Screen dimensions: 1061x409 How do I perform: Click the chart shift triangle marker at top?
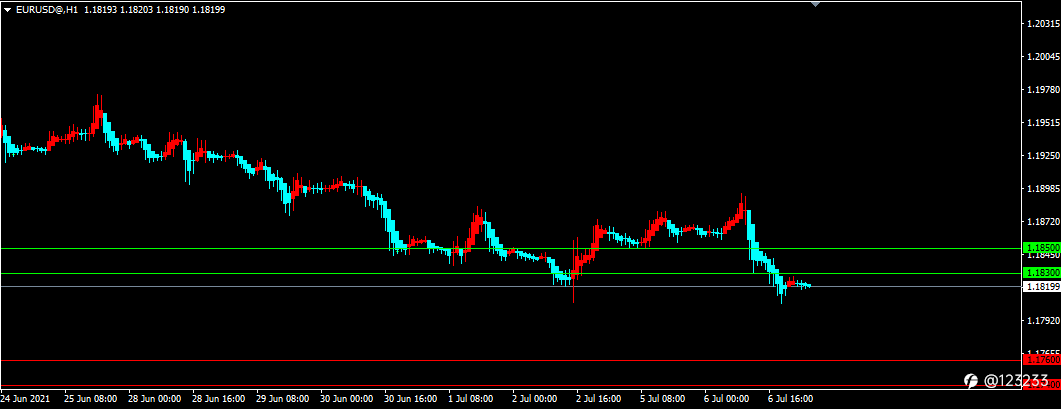pyautogui.click(x=815, y=4)
